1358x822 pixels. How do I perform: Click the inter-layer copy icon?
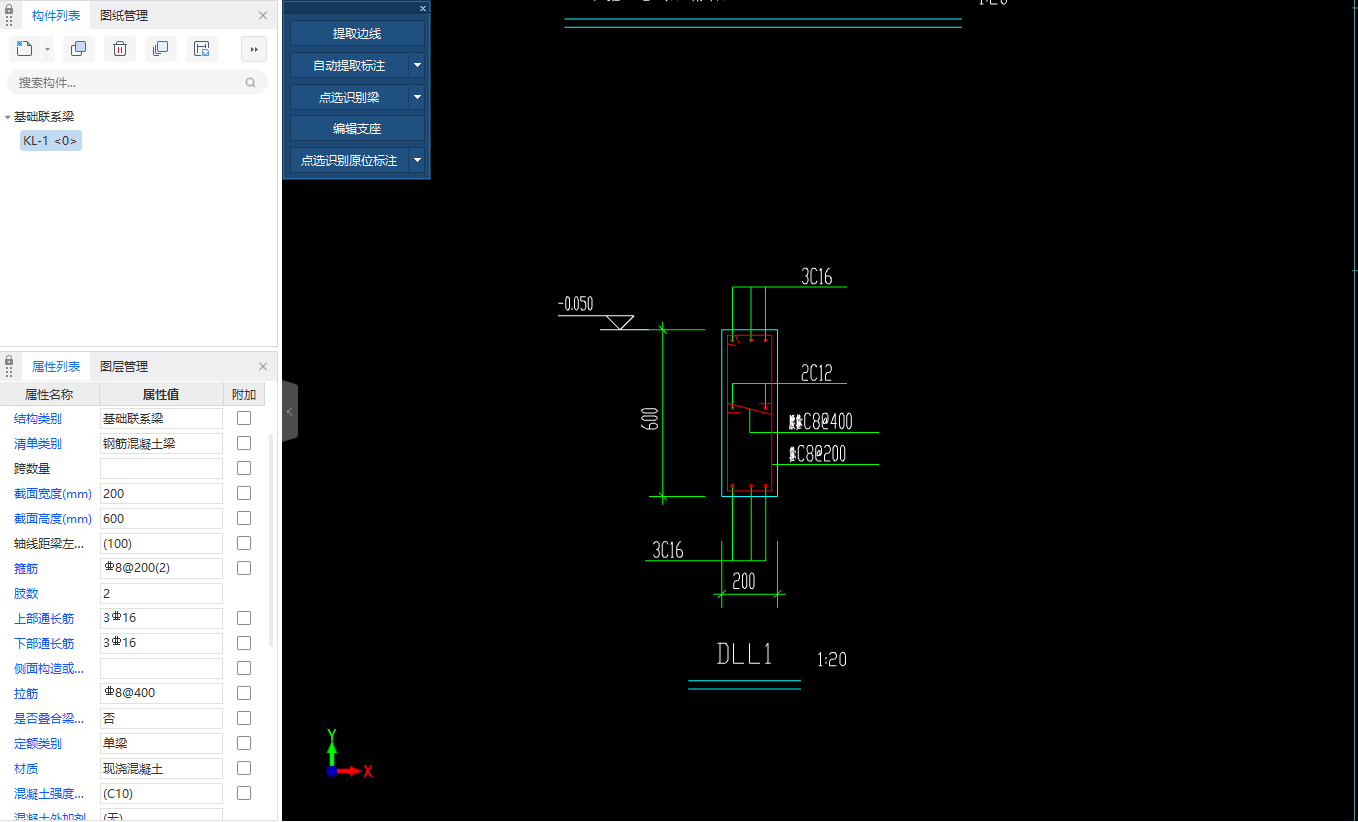tap(160, 49)
